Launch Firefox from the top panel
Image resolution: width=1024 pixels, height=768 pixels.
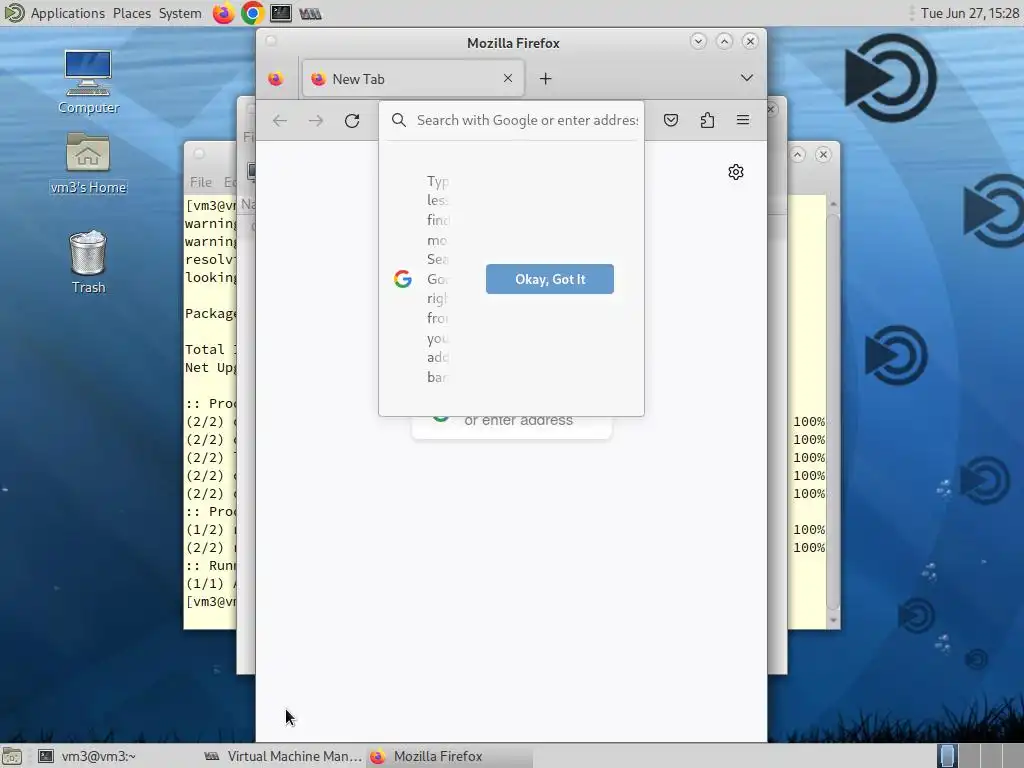click(223, 13)
